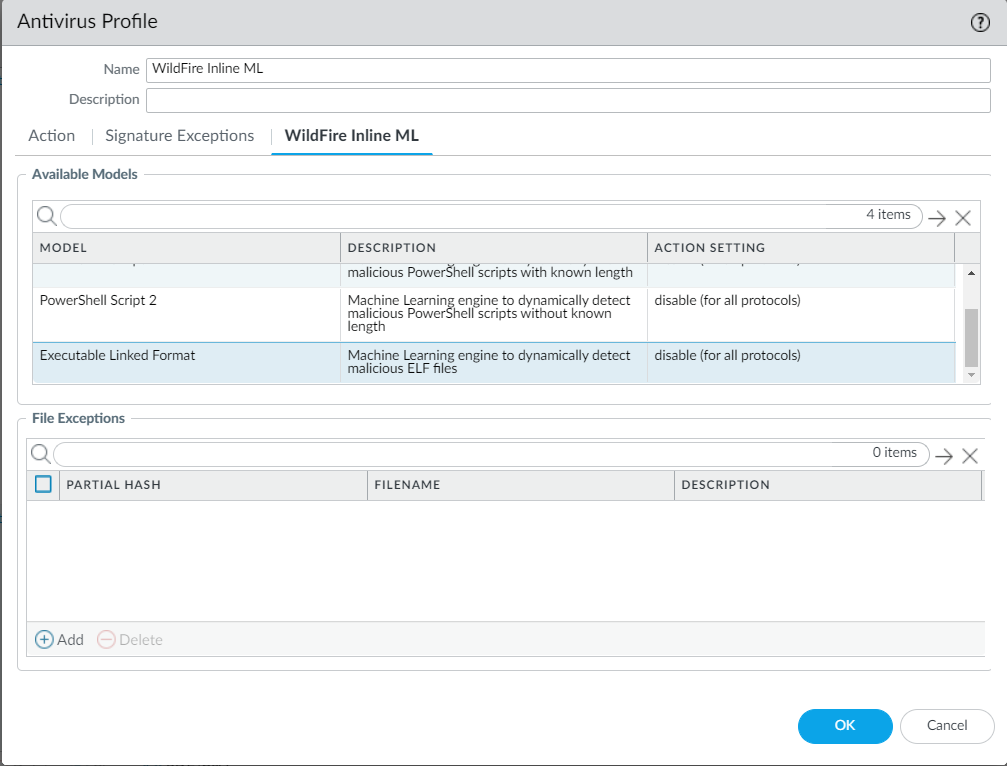Open action setting for Executable Linked Format

point(727,356)
